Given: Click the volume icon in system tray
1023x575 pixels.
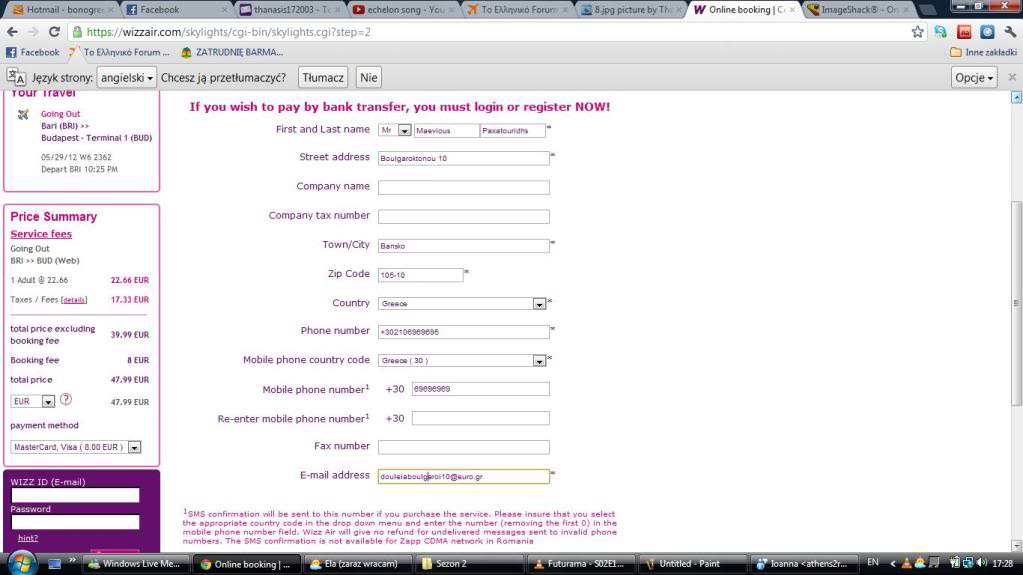Looking at the screenshot, I should pyautogui.click(x=982, y=563).
